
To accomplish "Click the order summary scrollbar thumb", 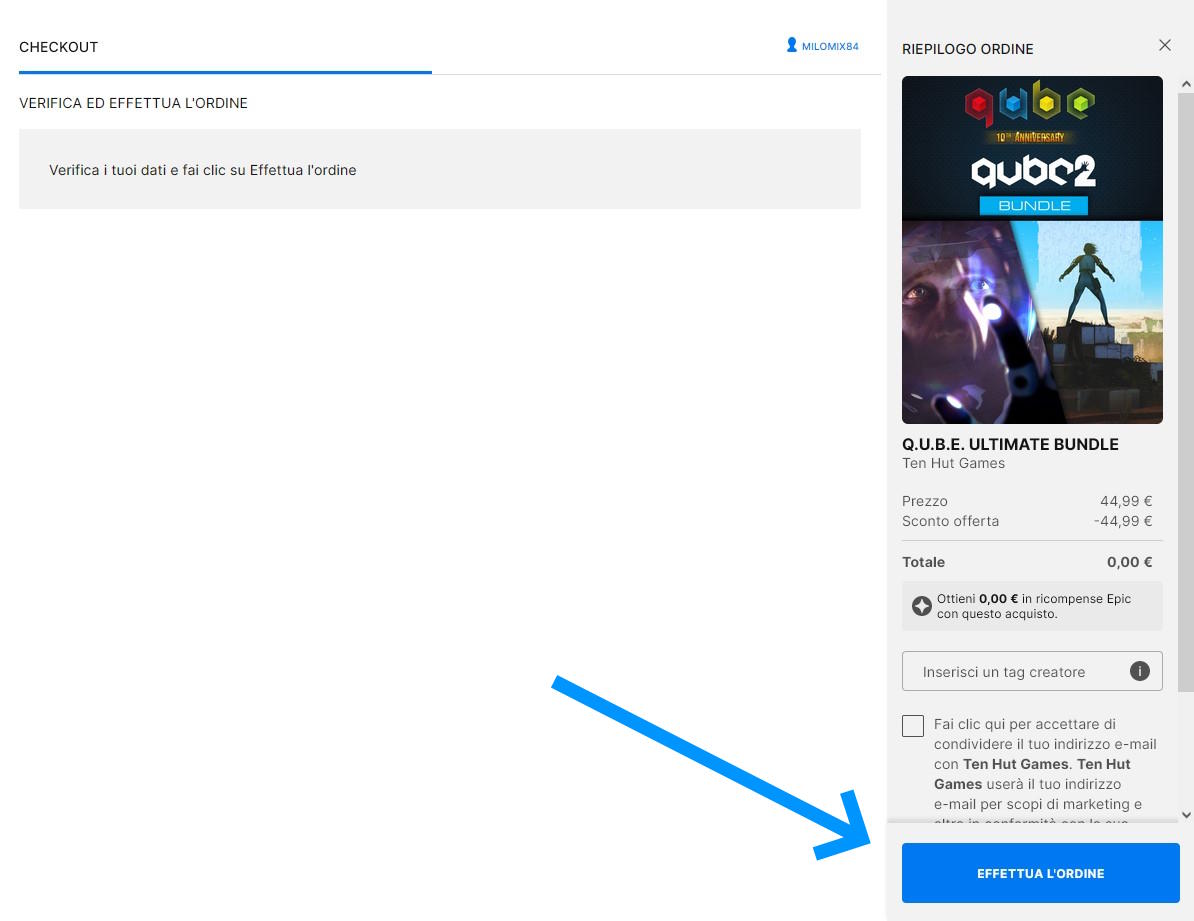I will [x=1186, y=390].
